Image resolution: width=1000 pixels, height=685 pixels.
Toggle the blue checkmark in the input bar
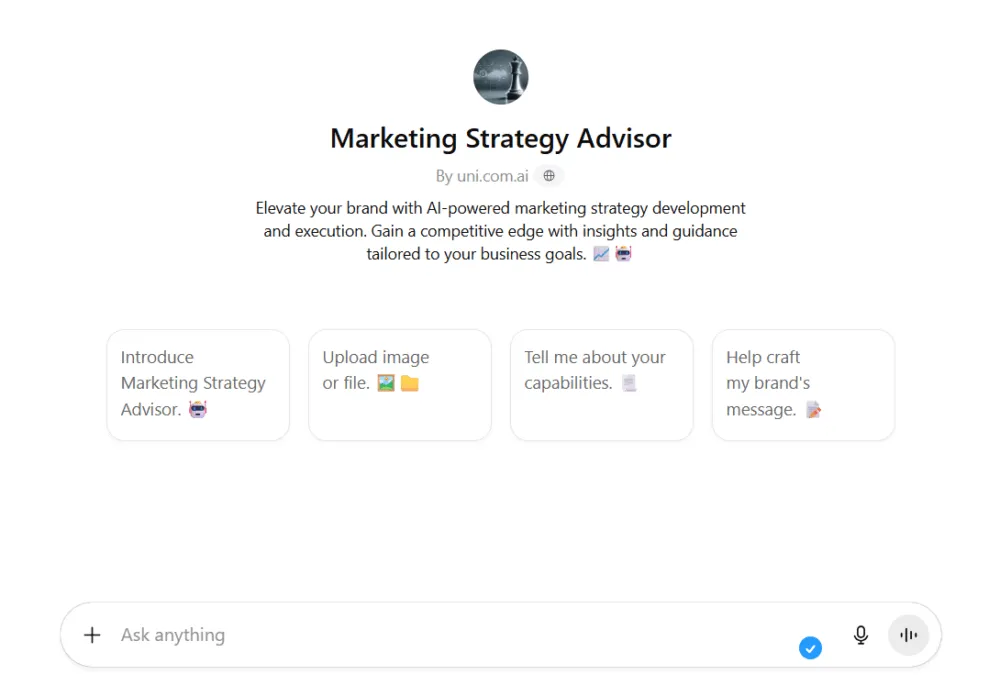pos(811,648)
